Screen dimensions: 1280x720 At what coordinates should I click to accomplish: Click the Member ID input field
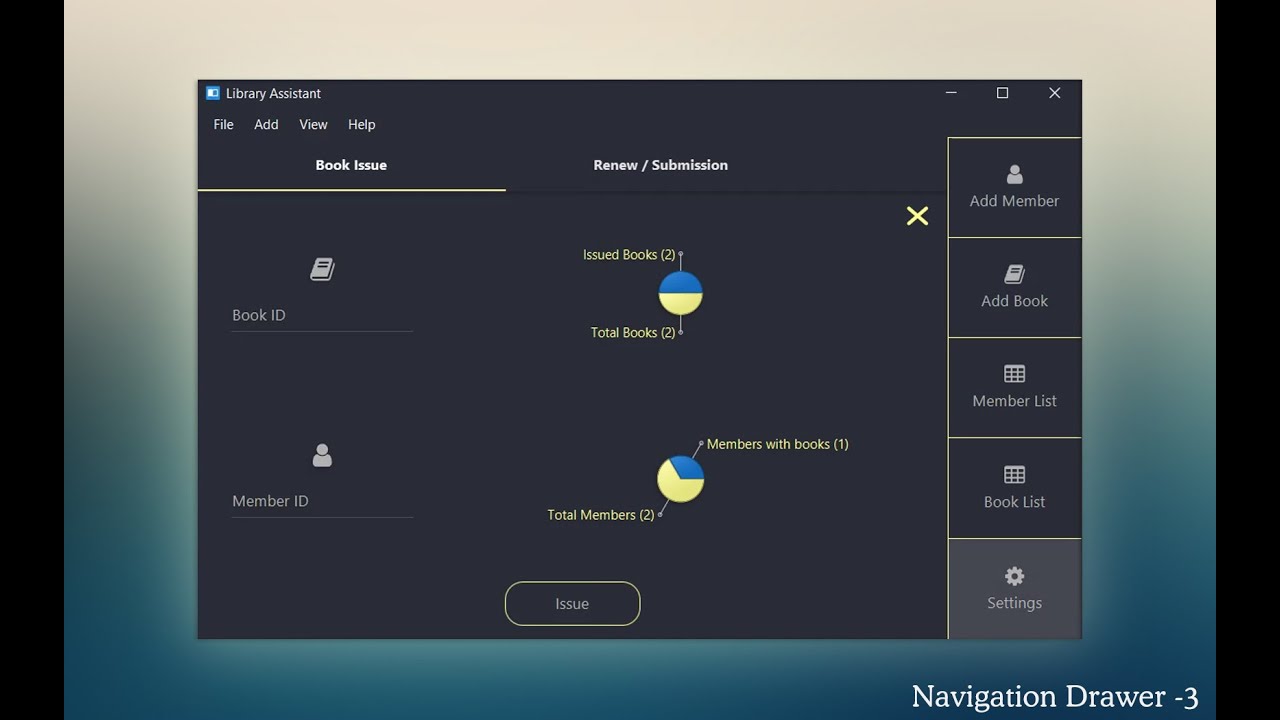click(x=320, y=500)
